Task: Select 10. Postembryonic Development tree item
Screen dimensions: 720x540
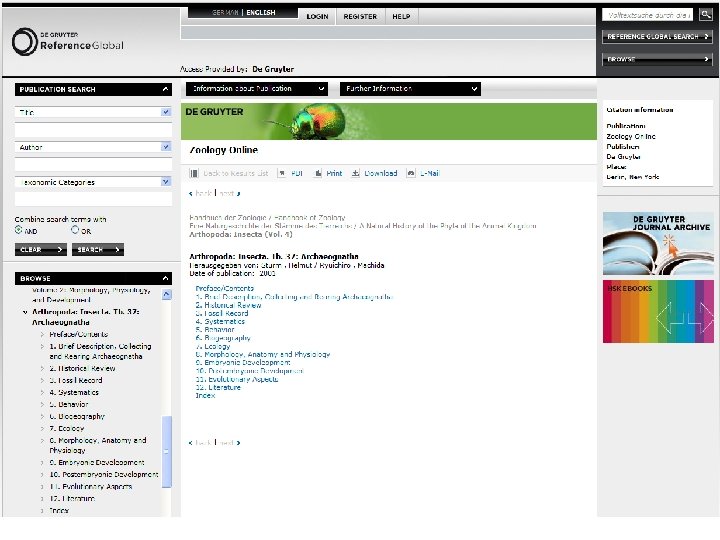Action: coord(104,474)
